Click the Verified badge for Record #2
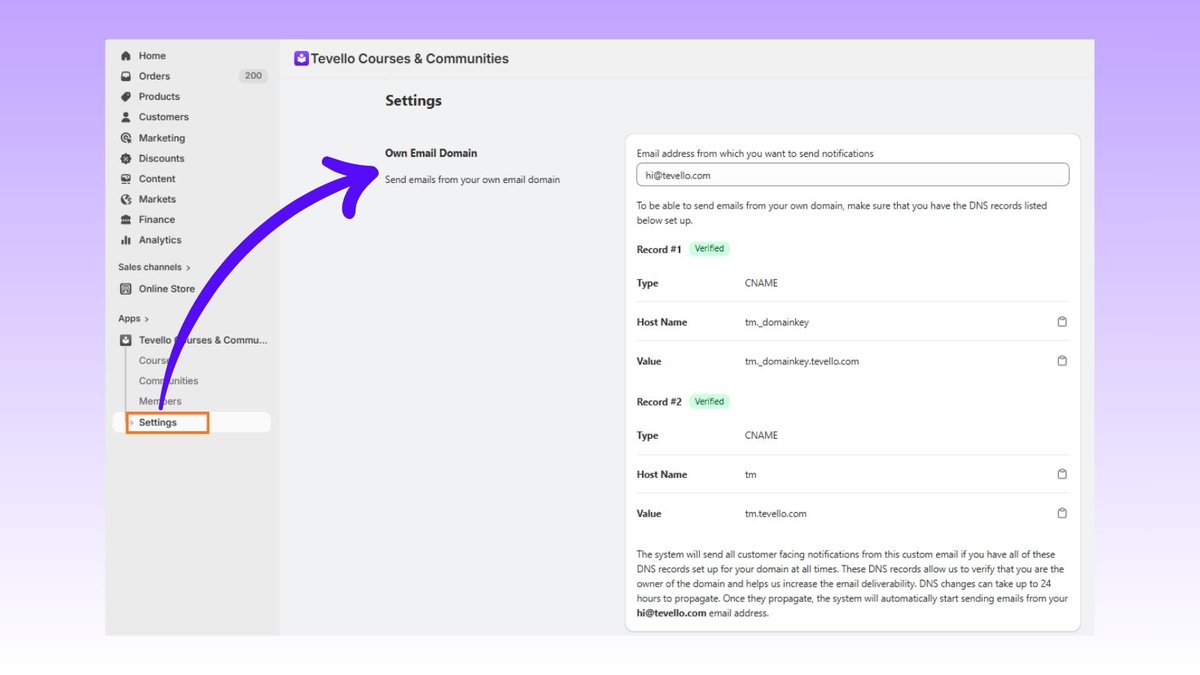Viewport: 1200px width, 675px height. 709,401
